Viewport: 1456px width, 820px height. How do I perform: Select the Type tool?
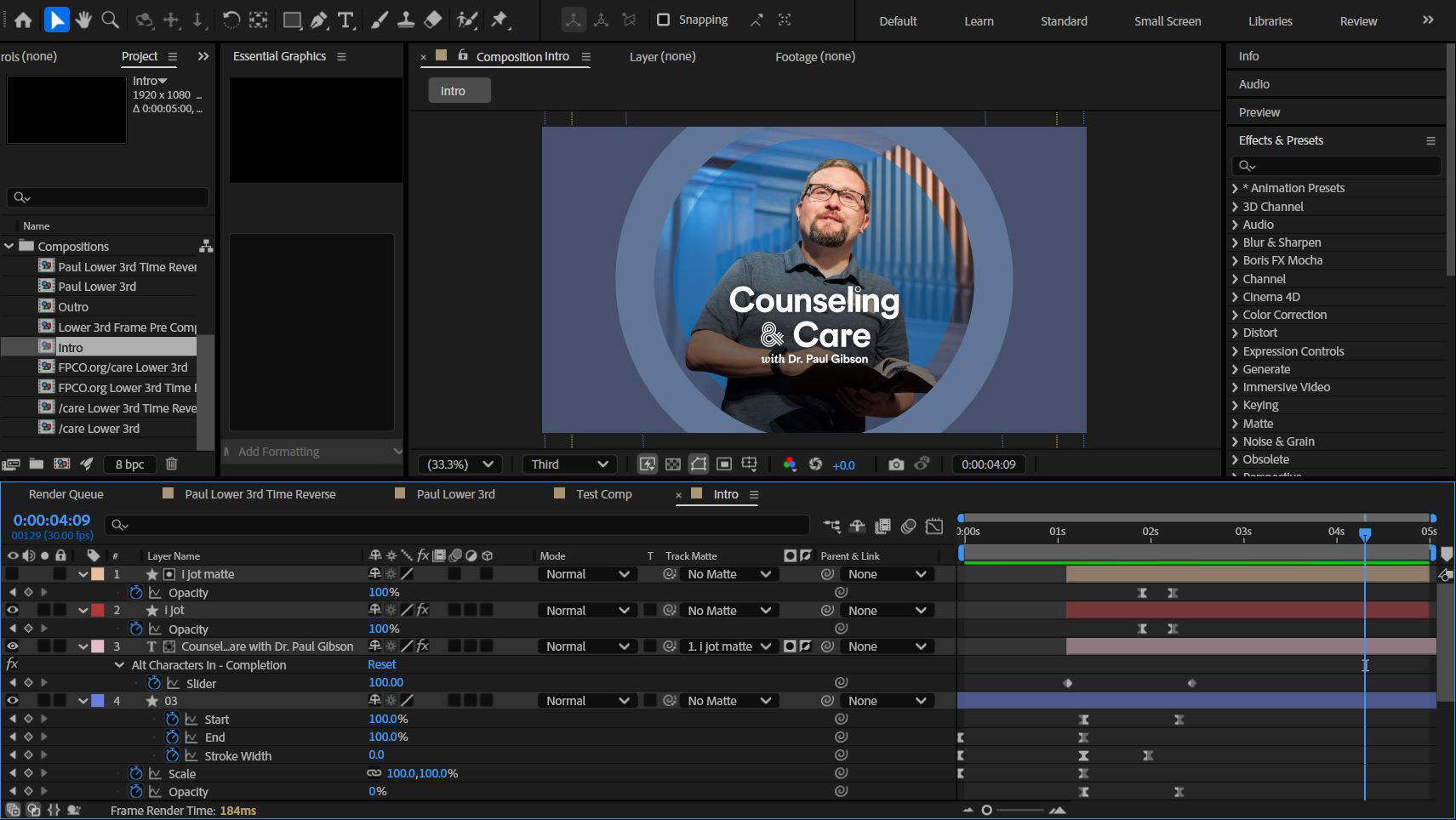pyautogui.click(x=345, y=20)
